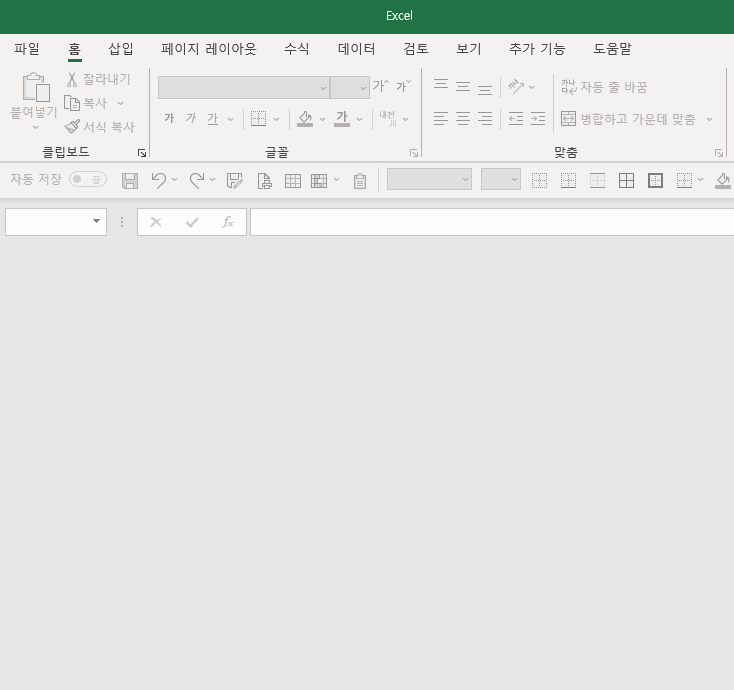This screenshot has height=690, width=734.
Task: Switch to the Review (검토) tab
Action: pyautogui.click(x=416, y=49)
